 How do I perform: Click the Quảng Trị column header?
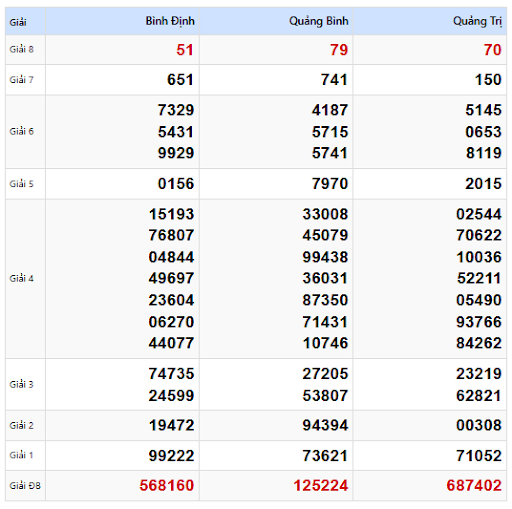click(477, 21)
